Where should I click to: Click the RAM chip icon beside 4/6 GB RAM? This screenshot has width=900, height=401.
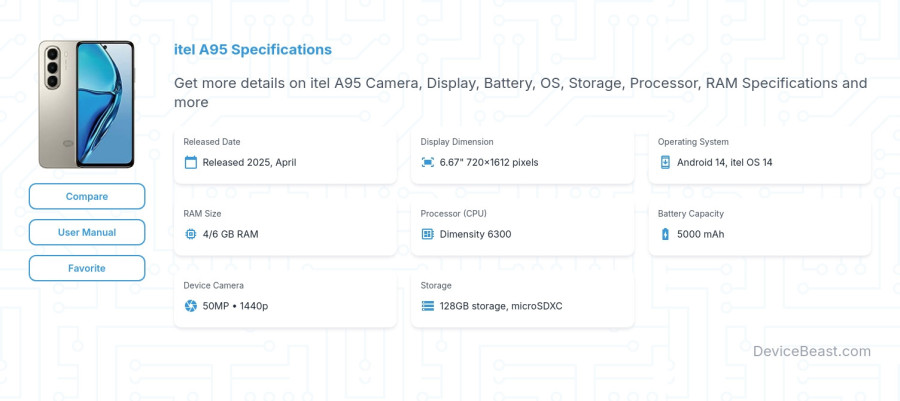click(191, 234)
